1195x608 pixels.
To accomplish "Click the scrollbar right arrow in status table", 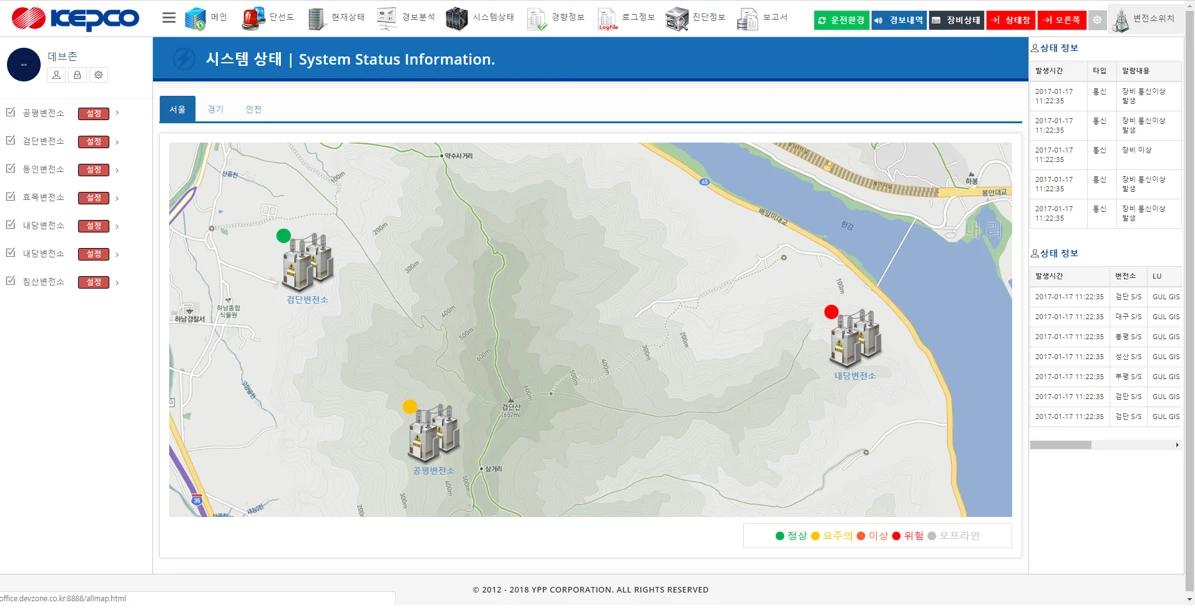I will tap(1177, 445).
